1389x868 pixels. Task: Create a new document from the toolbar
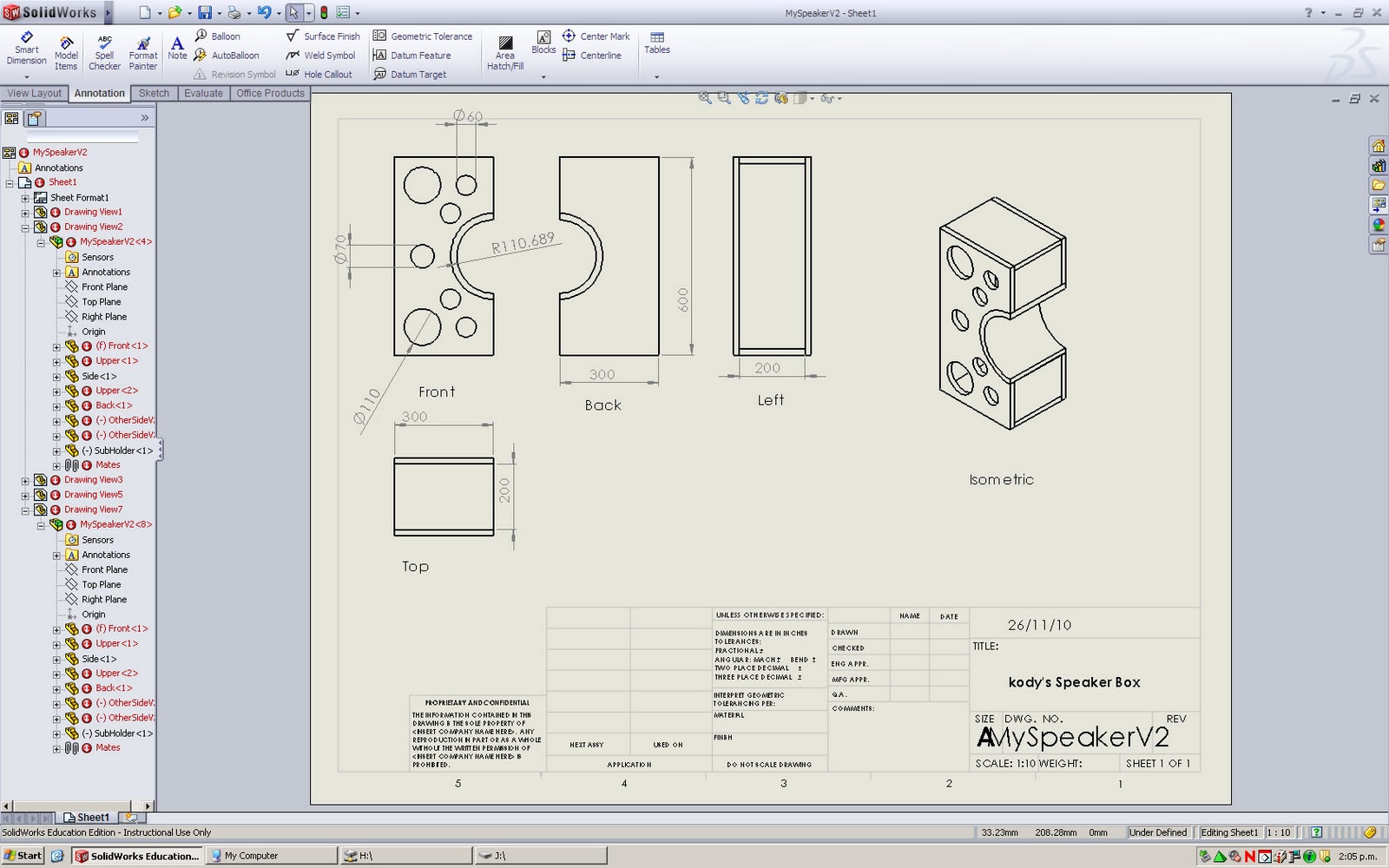(144, 12)
